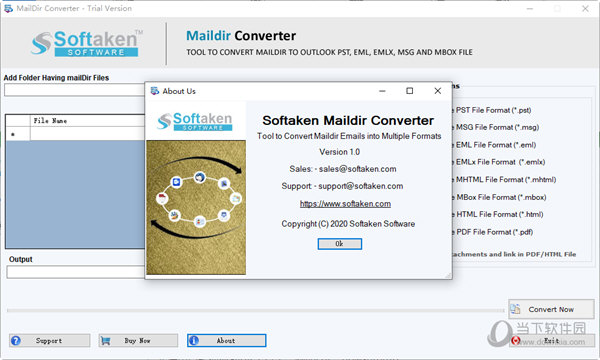Click the Sales: sales@softaken.com text
The width and height of the screenshot is (600, 360).
coord(343,169)
